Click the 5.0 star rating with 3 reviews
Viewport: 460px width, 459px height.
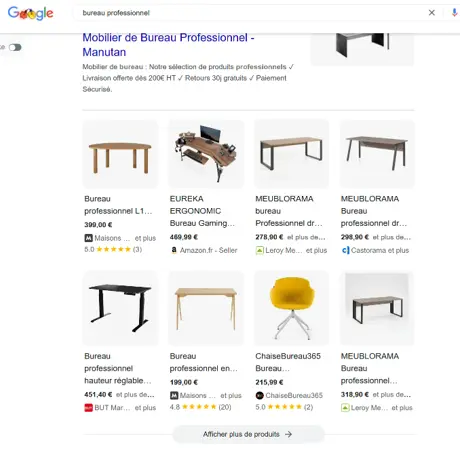113,249
